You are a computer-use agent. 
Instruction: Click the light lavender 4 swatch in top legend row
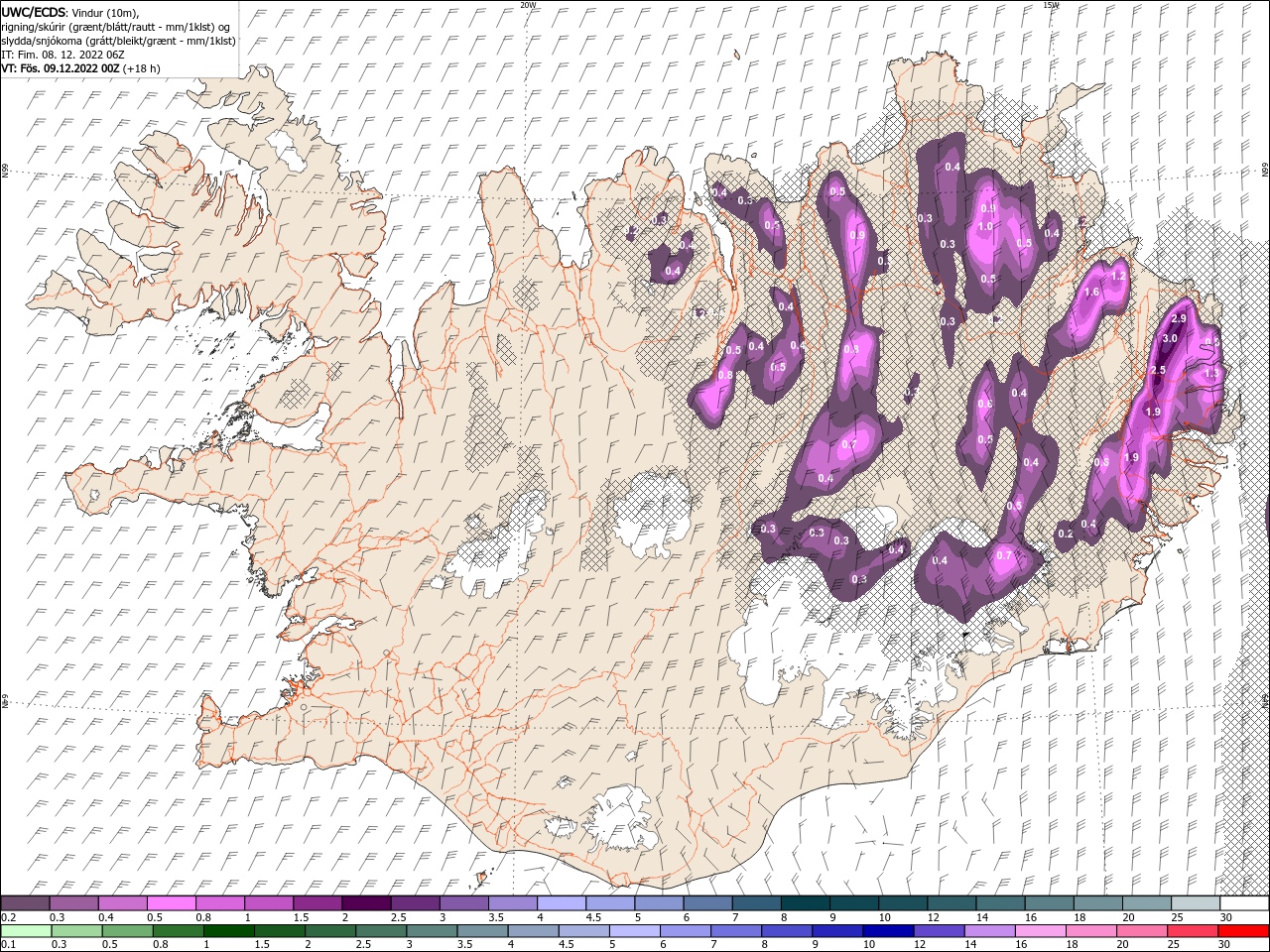tap(561, 903)
